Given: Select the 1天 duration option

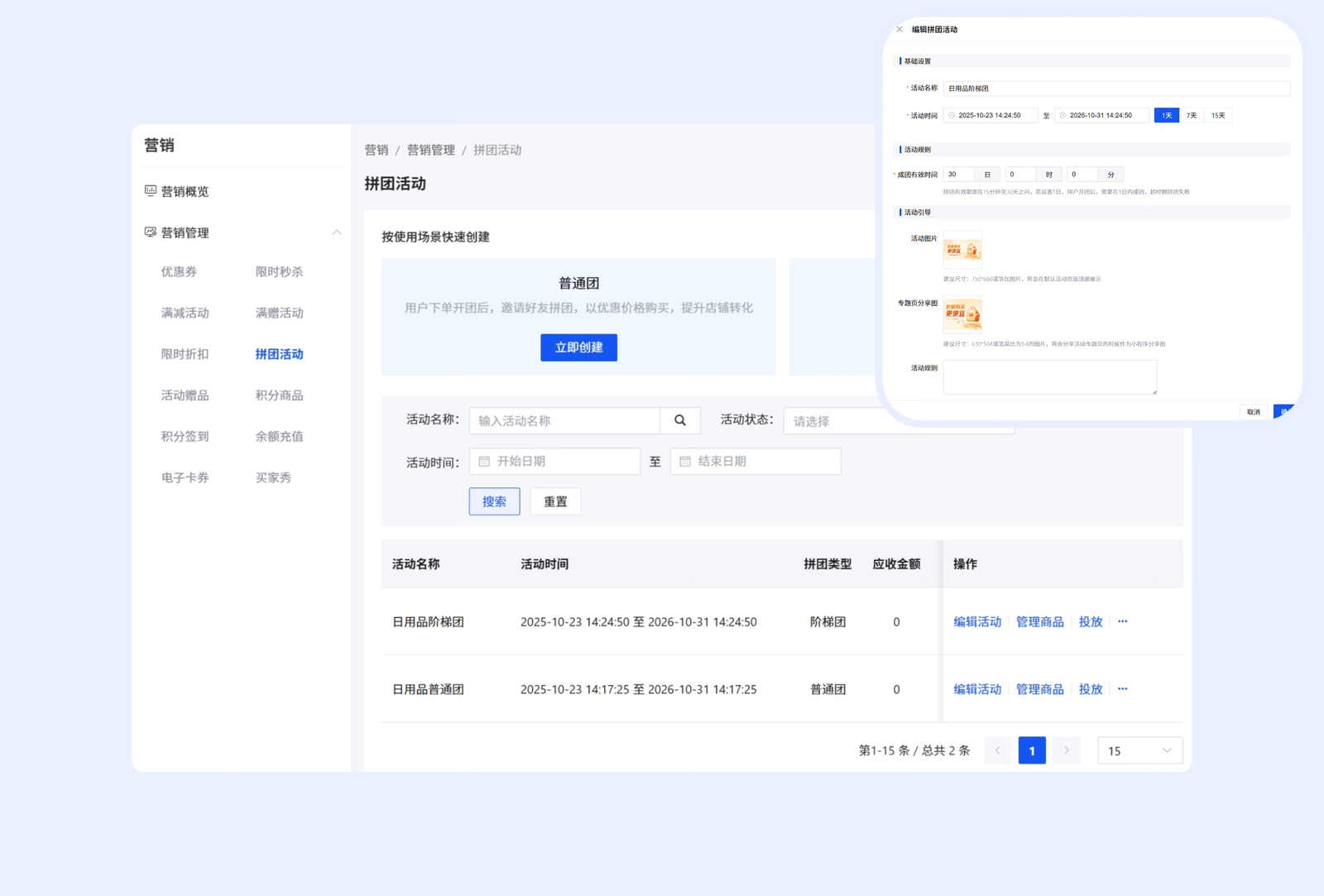Looking at the screenshot, I should pyautogui.click(x=1166, y=116).
